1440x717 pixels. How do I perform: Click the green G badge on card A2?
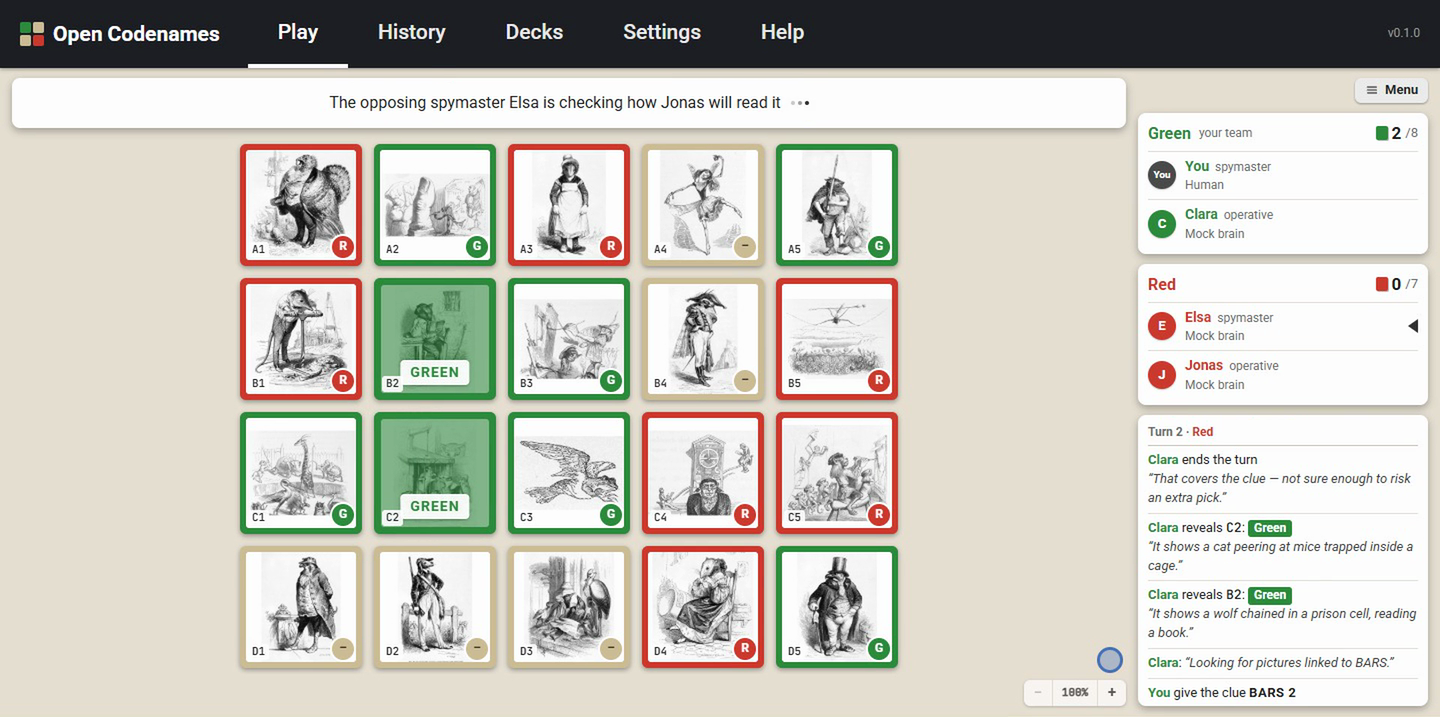pyautogui.click(x=477, y=247)
